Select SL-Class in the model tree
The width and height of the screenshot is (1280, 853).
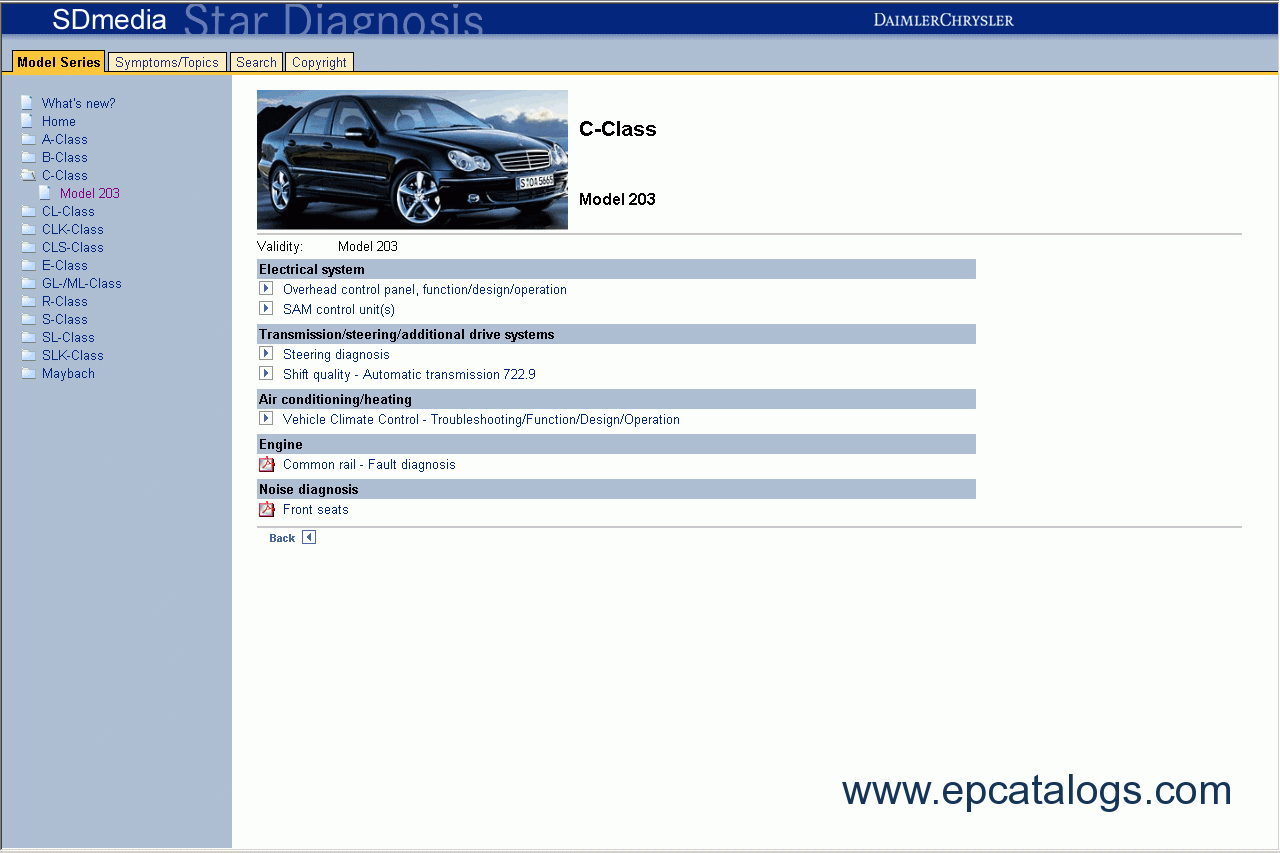coord(68,337)
